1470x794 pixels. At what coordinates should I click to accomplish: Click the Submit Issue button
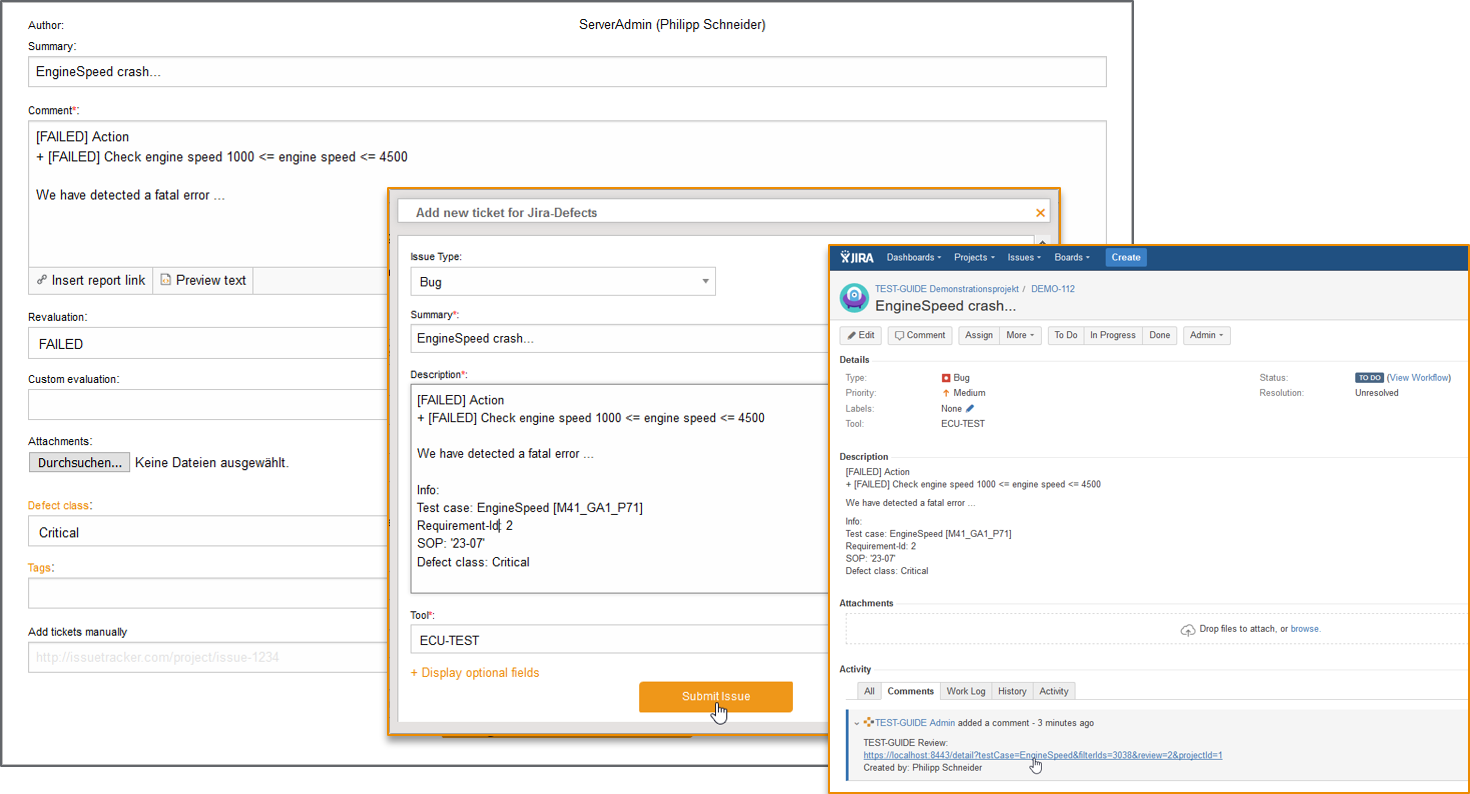pyautogui.click(x=715, y=697)
